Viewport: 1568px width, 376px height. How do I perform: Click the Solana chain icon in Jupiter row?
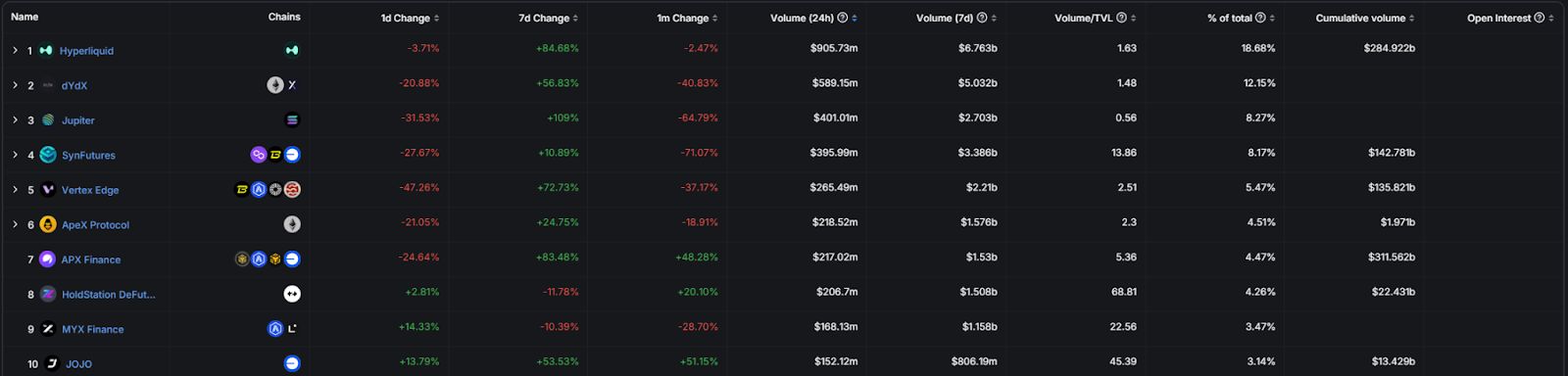(x=292, y=120)
